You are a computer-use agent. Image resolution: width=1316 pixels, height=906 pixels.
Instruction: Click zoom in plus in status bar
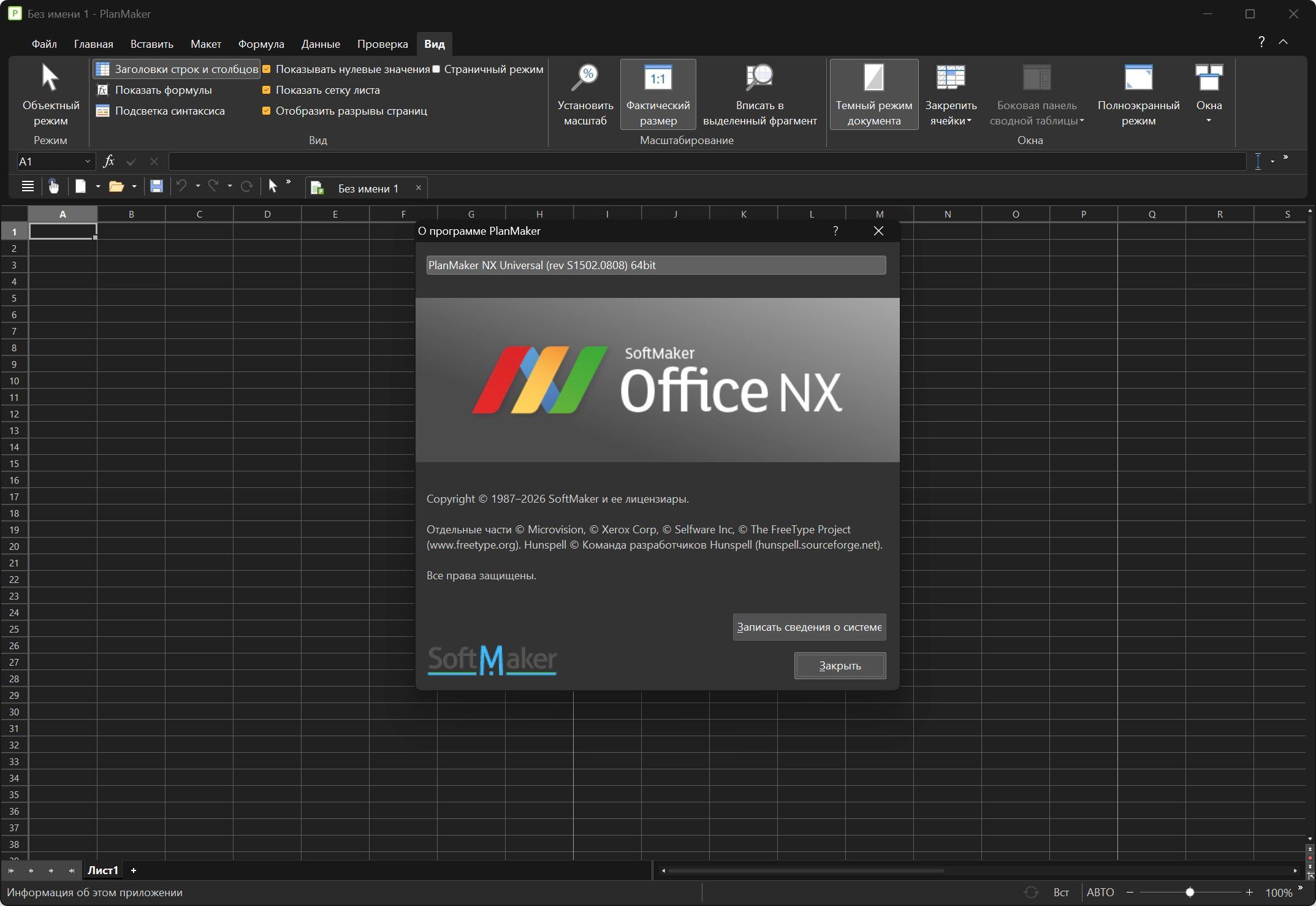pos(1249,893)
